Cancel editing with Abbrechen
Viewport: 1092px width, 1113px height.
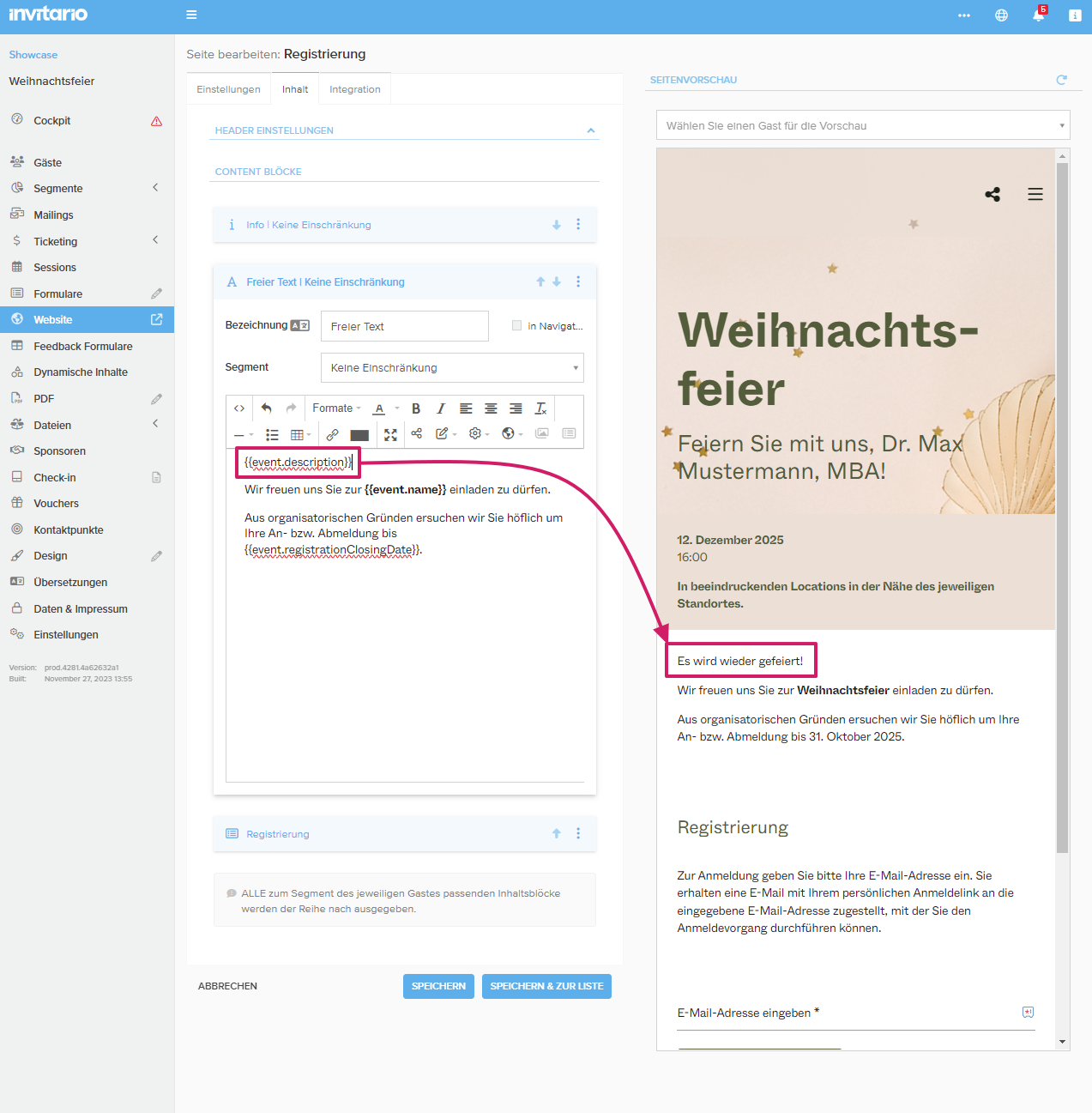(227, 986)
